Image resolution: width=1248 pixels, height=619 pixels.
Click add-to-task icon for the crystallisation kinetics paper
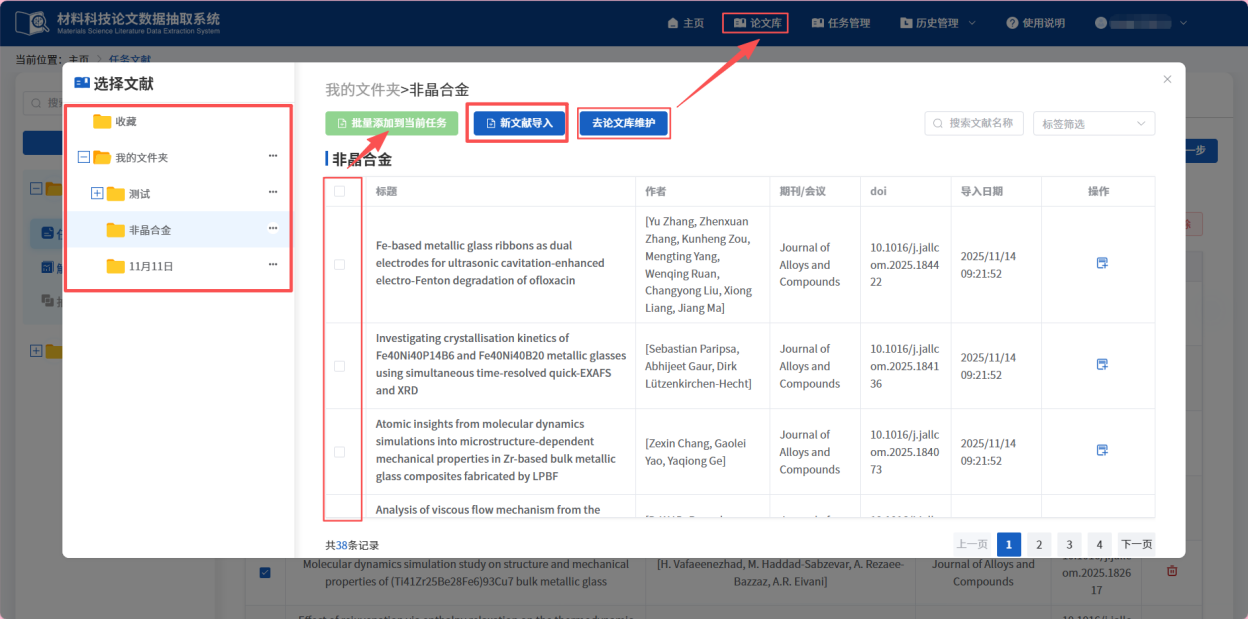1102,365
